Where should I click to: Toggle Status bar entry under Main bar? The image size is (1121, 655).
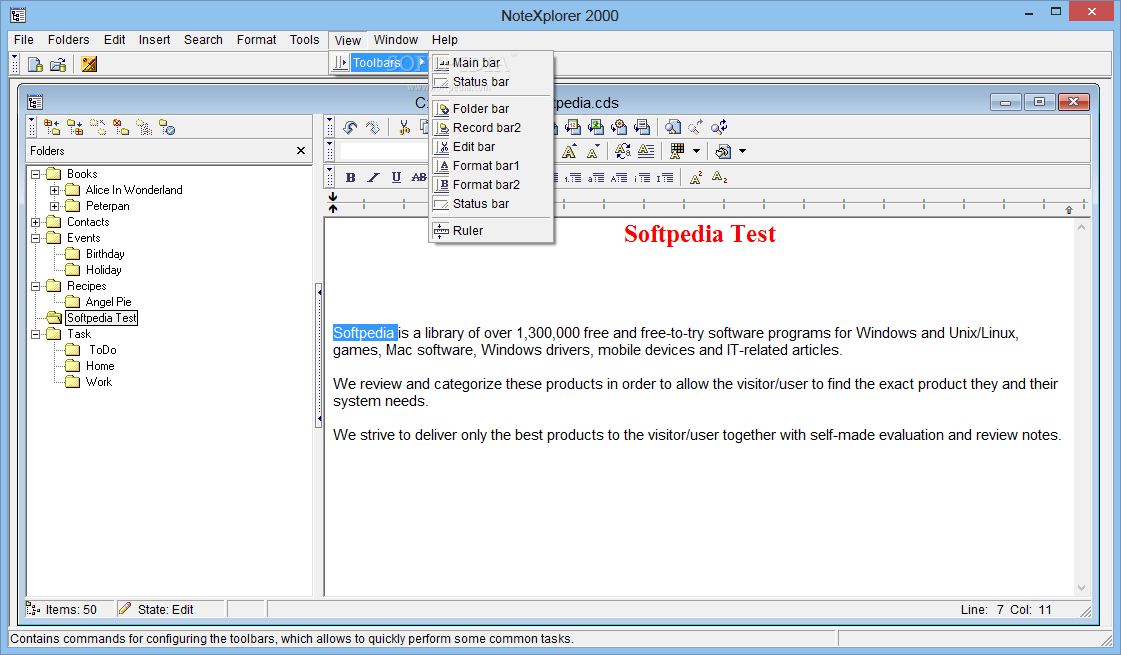pyautogui.click(x=491, y=82)
